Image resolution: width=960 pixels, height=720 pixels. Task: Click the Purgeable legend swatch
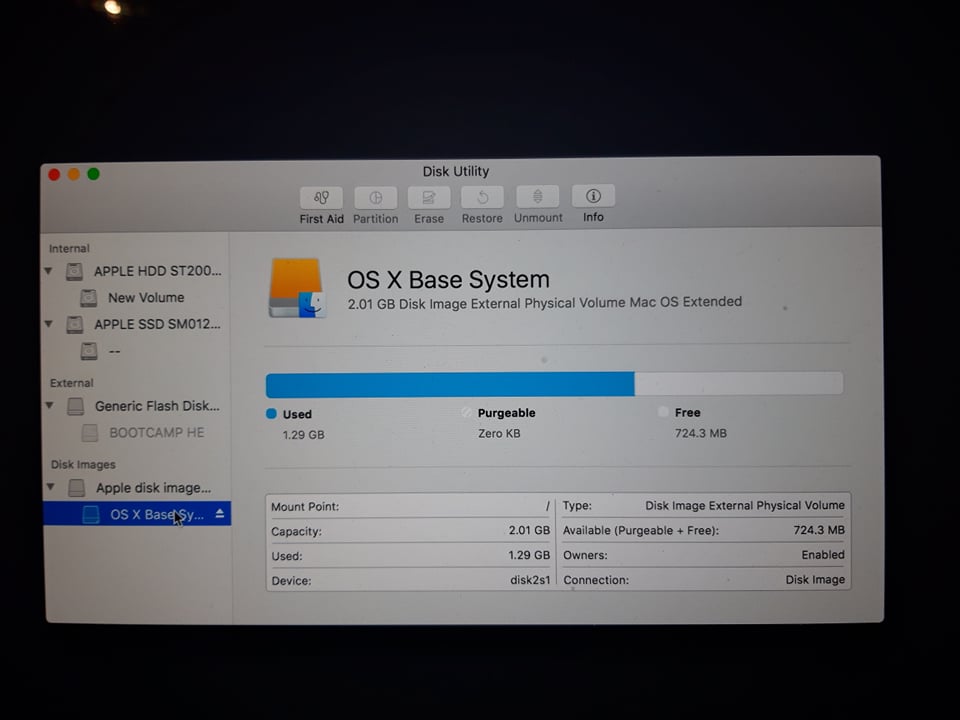[x=467, y=412]
